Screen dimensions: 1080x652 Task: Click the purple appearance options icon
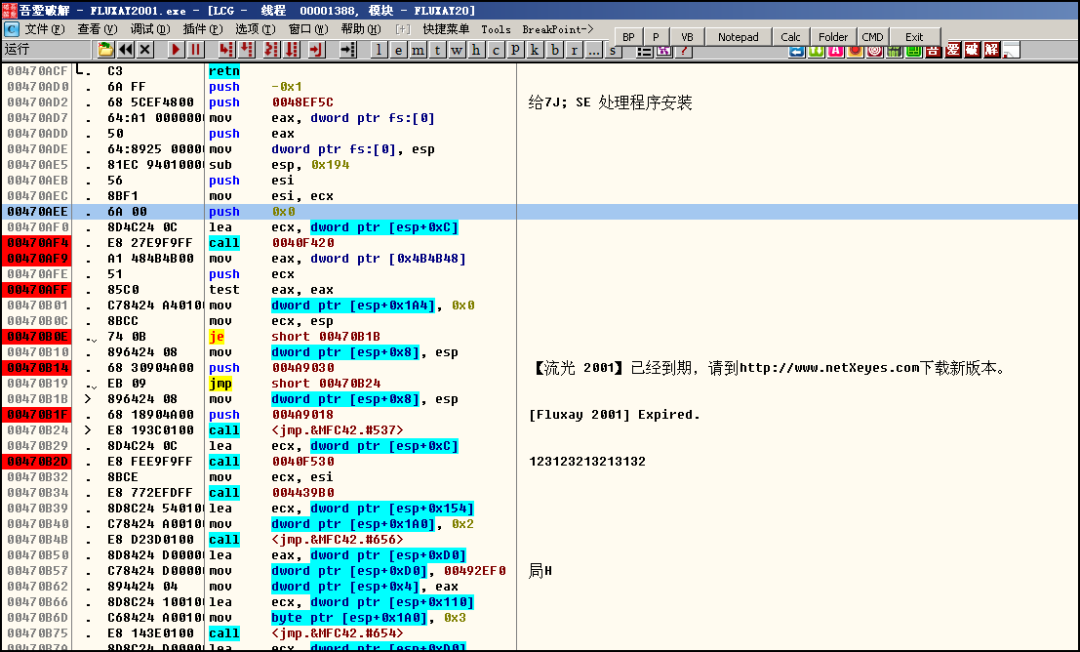coord(663,52)
